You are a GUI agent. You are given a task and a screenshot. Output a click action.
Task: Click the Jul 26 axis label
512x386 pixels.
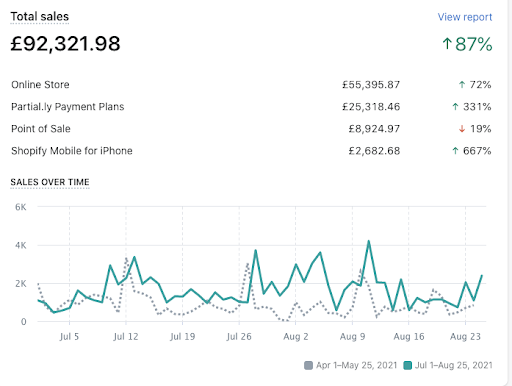[x=239, y=337]
